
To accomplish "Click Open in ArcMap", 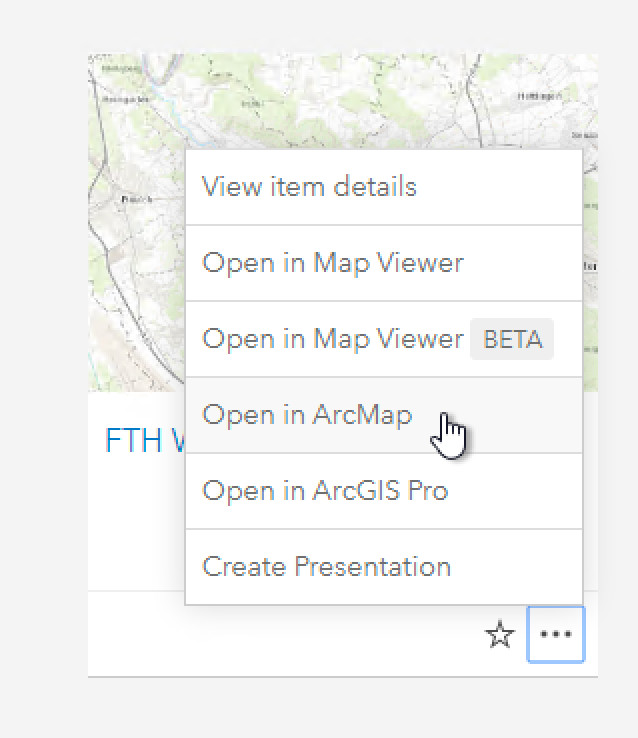I will pyautogui.click(x=384, y=415).
